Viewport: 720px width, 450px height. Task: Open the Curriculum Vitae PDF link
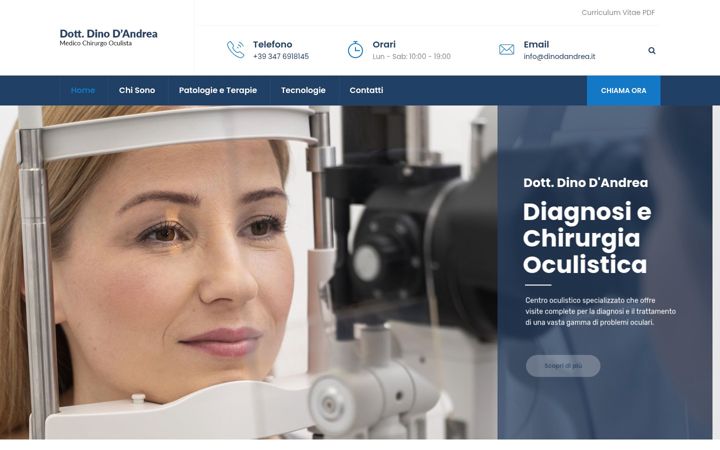(618, 12)
